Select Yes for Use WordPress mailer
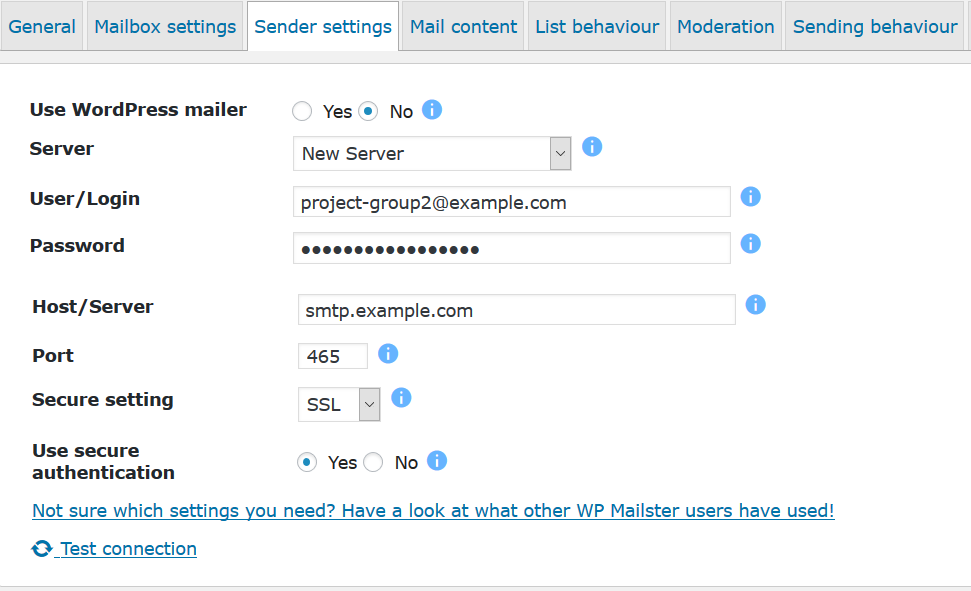 (302, 111)
